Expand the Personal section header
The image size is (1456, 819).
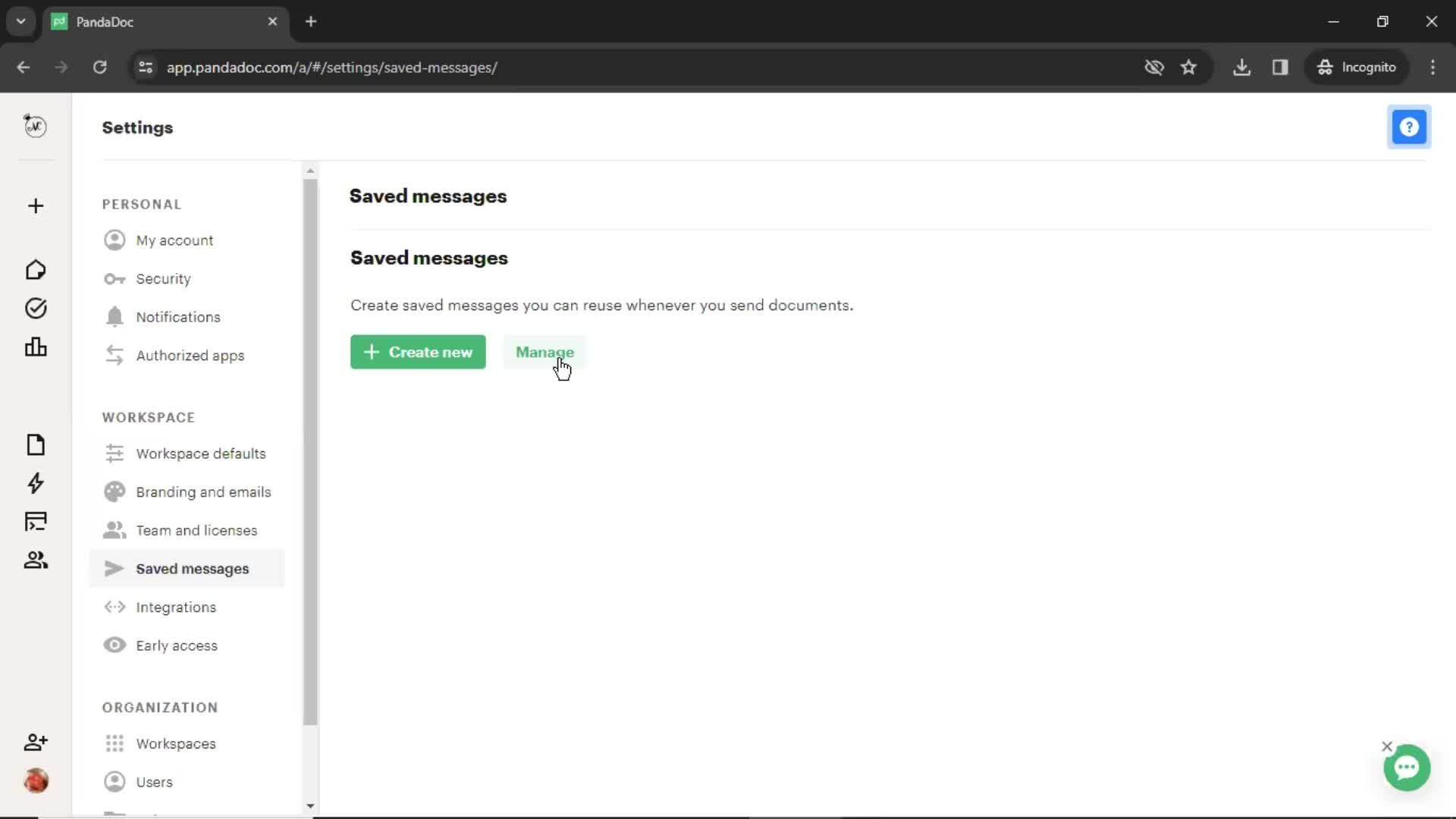click(141, 203)
